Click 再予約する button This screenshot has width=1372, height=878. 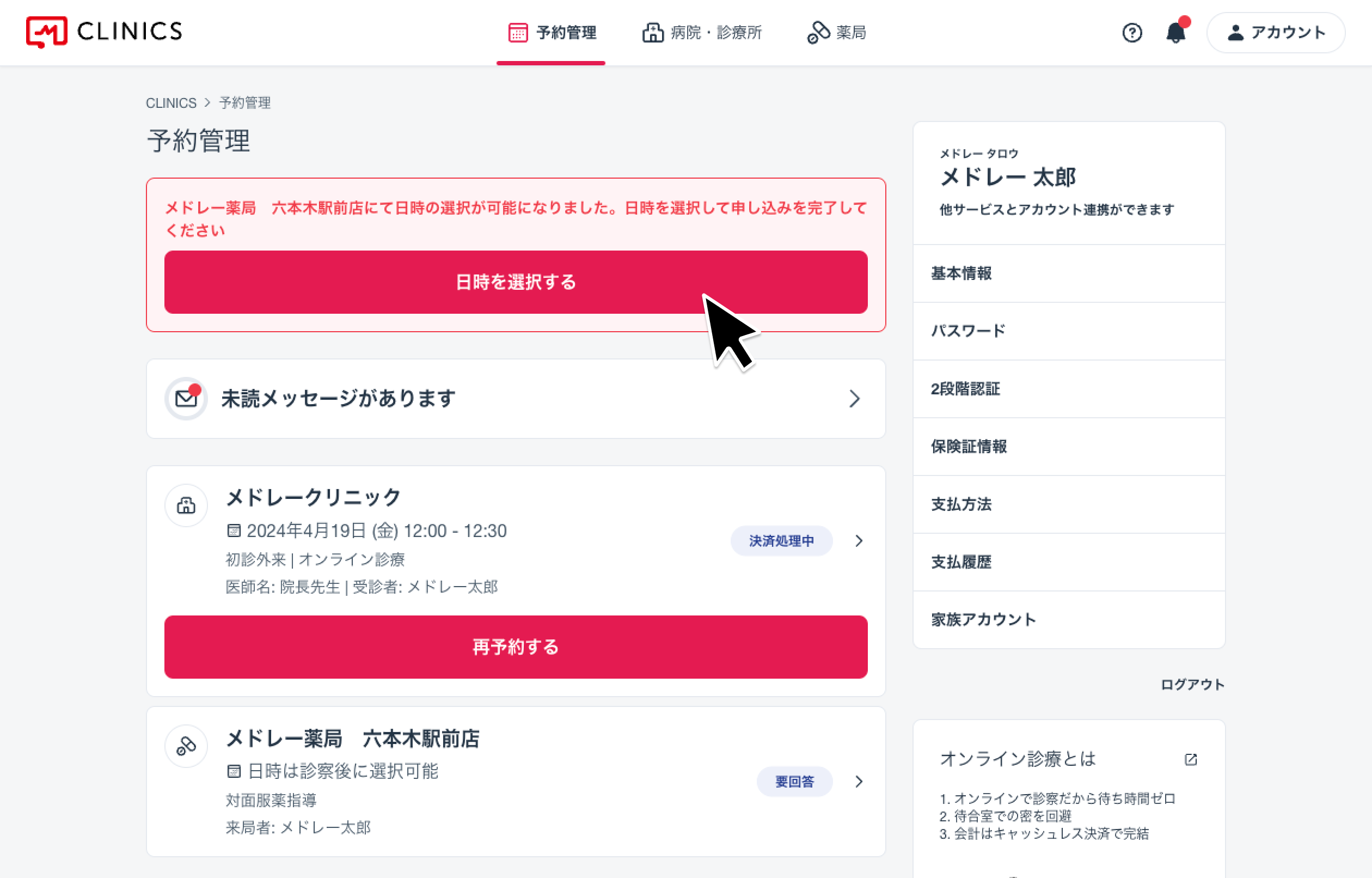[516, 647]
